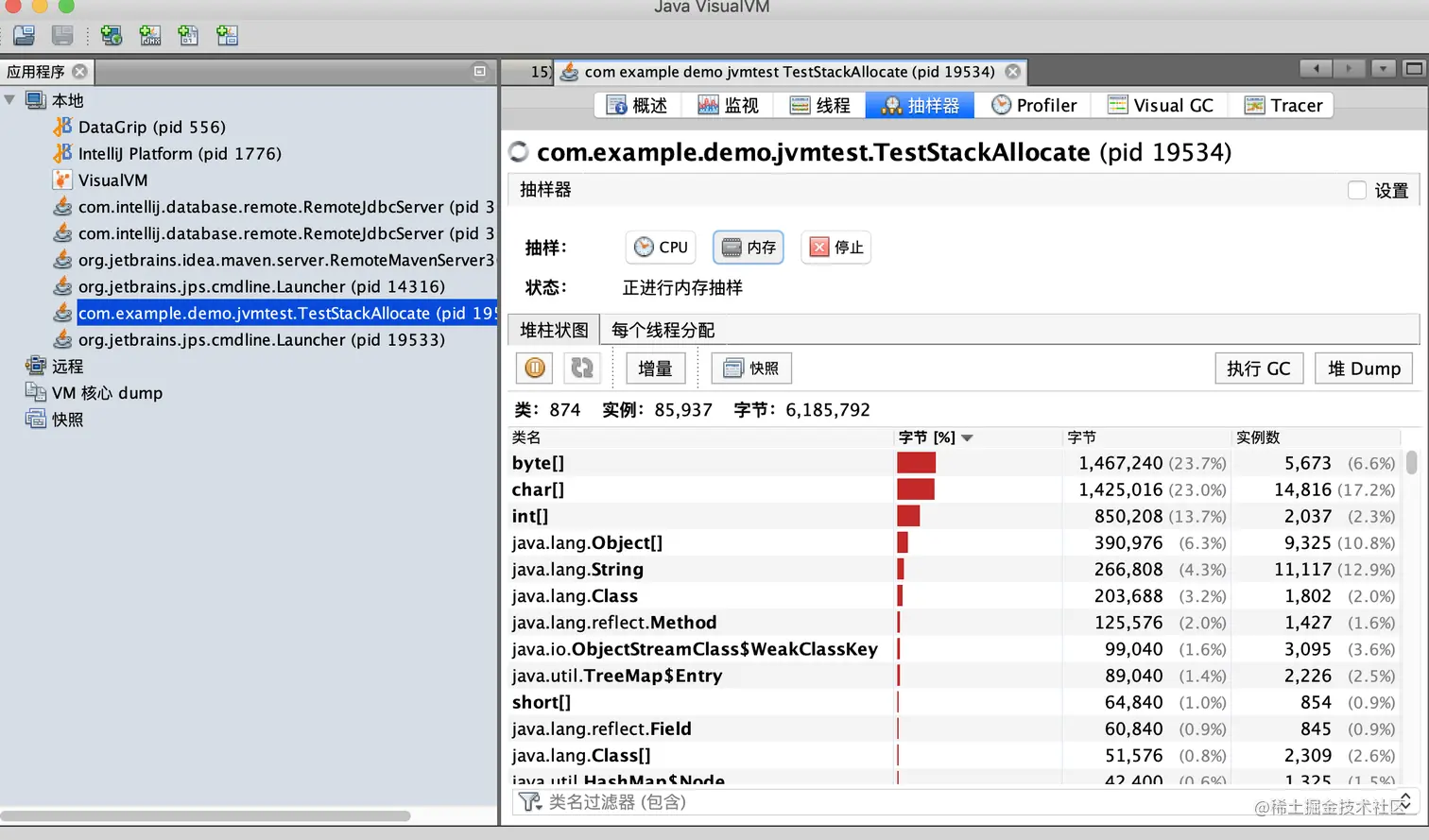Select the char[] row
This screenshot has width=1429, height=840.
click(x=955, y=489)
